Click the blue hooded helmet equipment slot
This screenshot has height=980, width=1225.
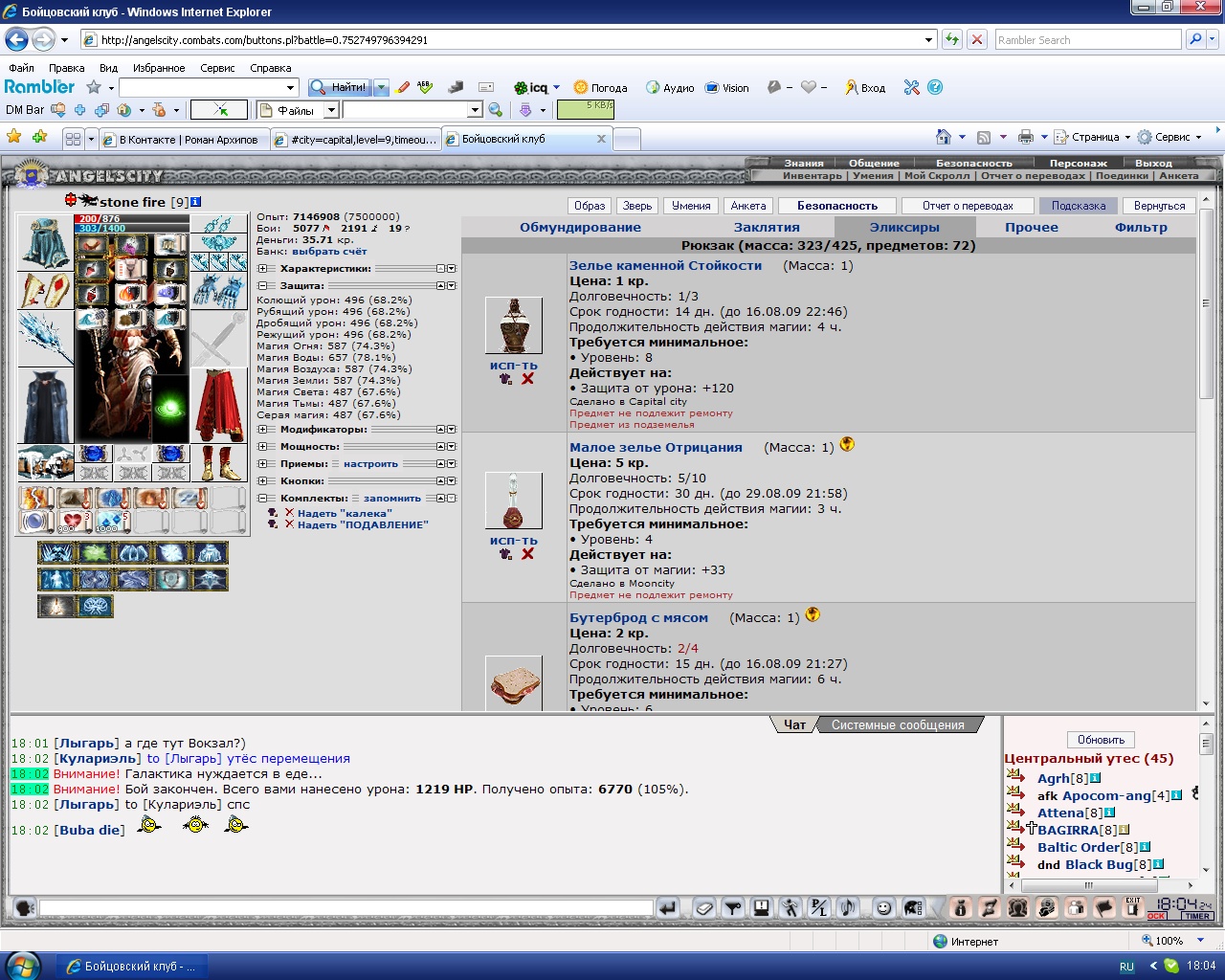click(x=45, y=242)
